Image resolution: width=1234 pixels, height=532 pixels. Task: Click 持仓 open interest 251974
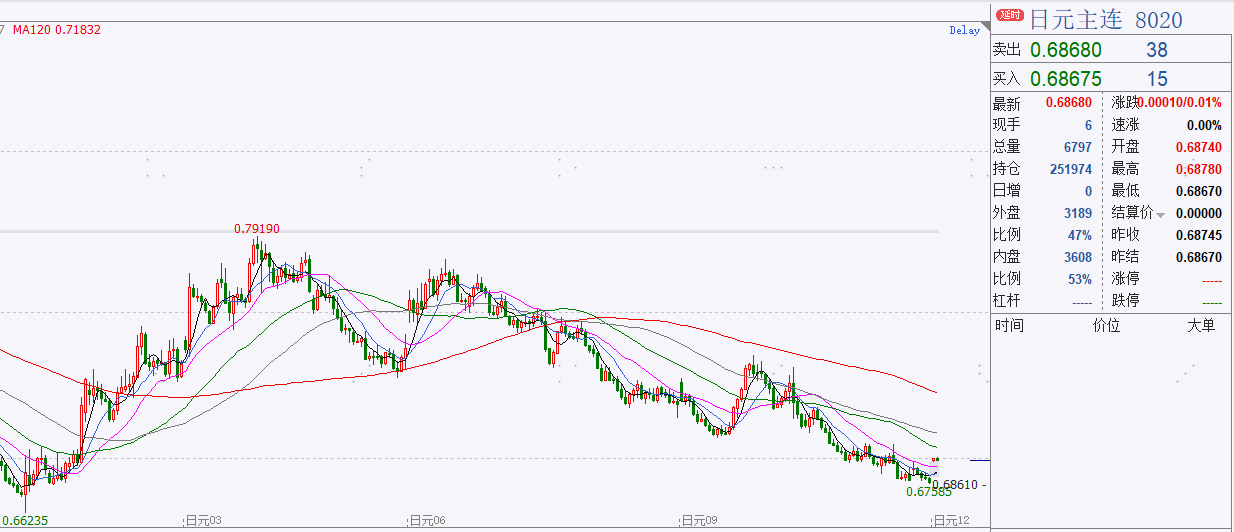(1072, 169)
